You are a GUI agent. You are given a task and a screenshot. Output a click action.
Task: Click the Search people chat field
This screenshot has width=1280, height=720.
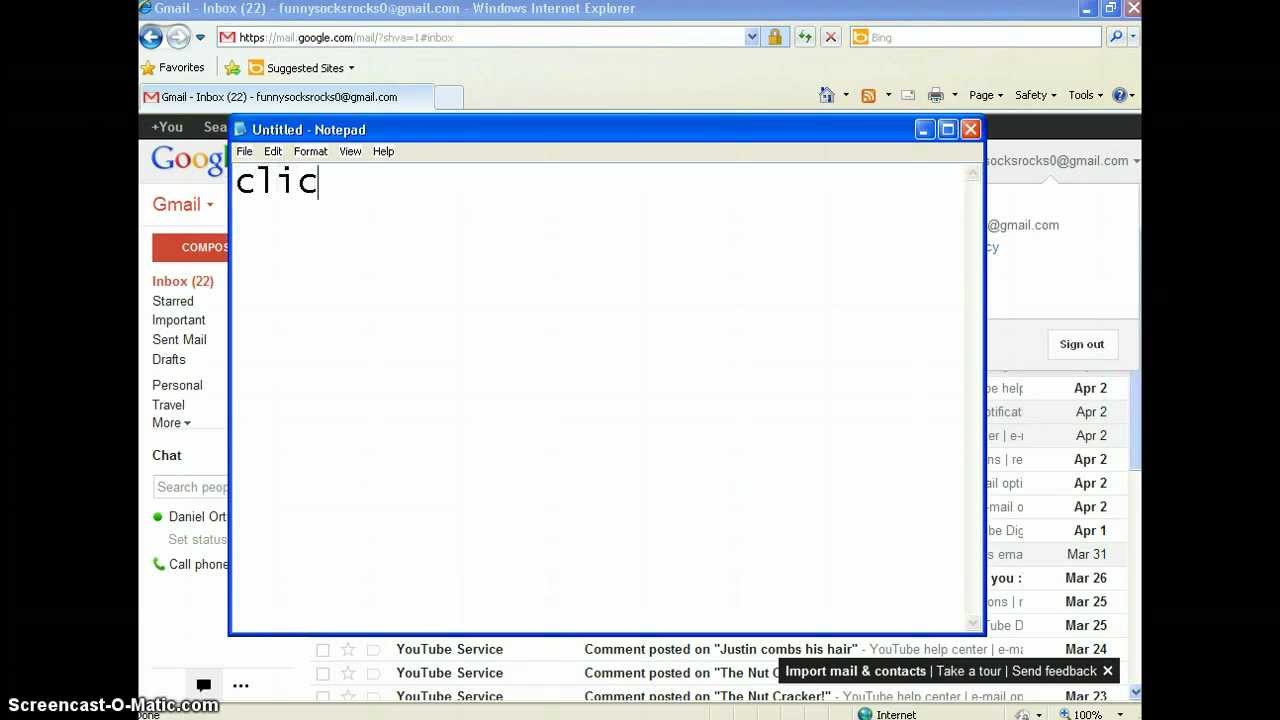coord(191,487)
